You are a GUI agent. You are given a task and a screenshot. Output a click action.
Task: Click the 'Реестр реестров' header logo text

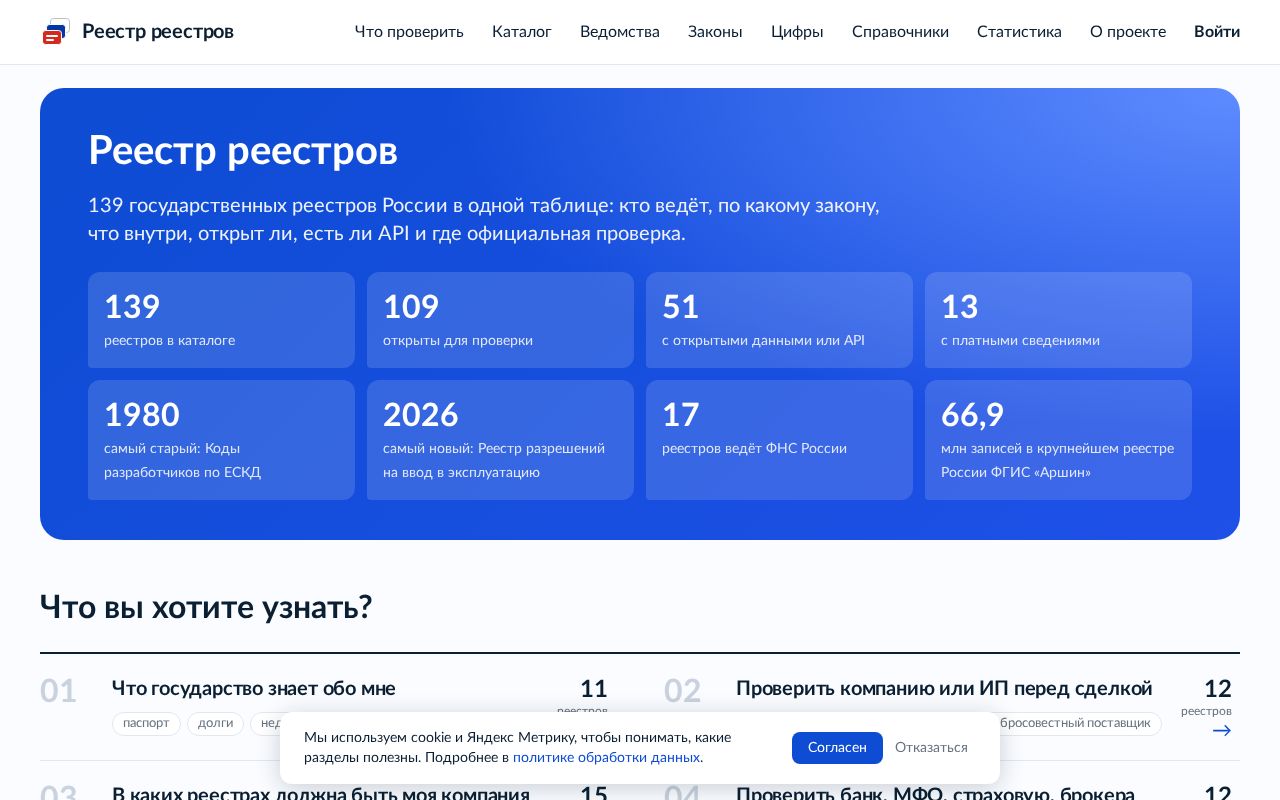pyautogui.click(x=158, y=32)
